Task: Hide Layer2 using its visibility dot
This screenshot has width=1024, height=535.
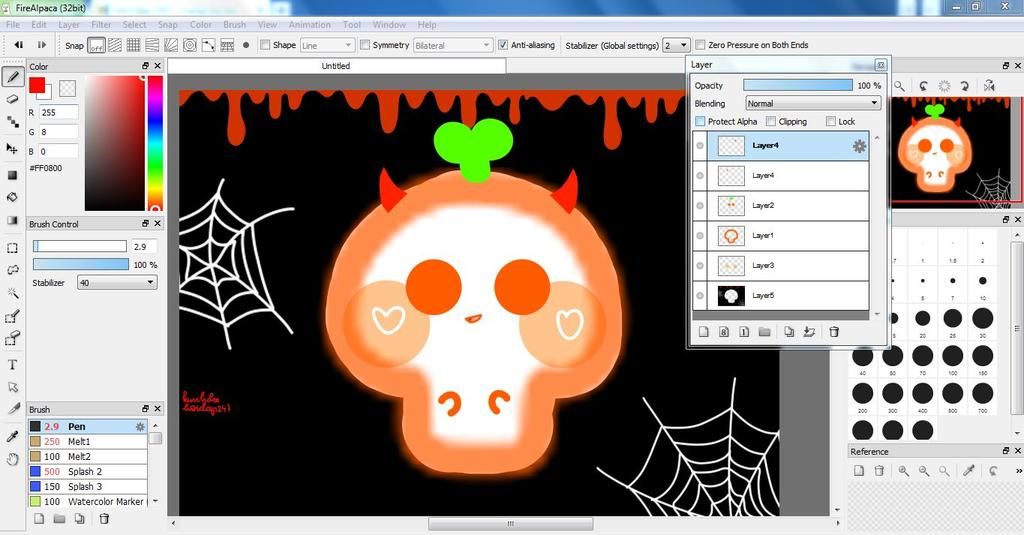Action: [700, 206]
